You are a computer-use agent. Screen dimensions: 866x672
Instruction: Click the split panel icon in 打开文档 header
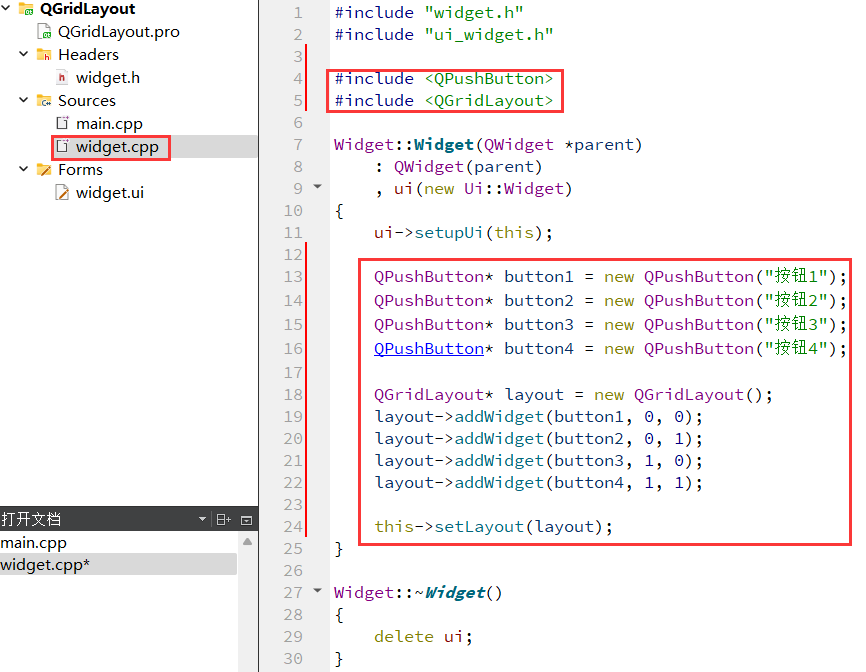pos(223,520)
